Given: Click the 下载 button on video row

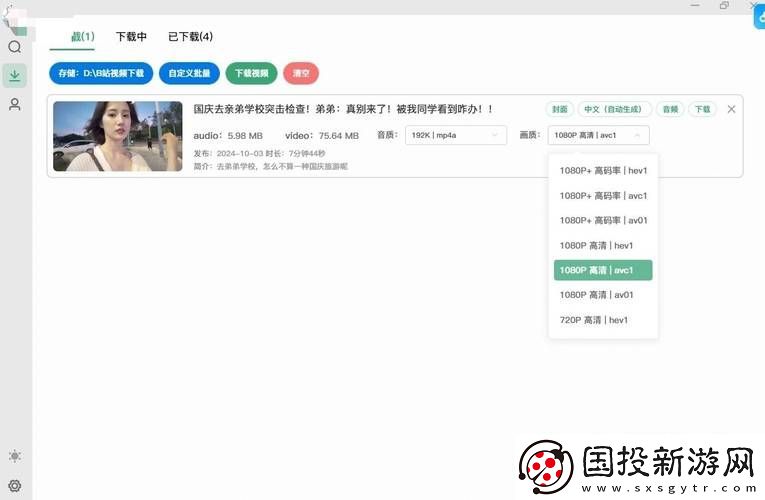Looking at the screenshot, I should pyautogui.click(x=703, y=109).
